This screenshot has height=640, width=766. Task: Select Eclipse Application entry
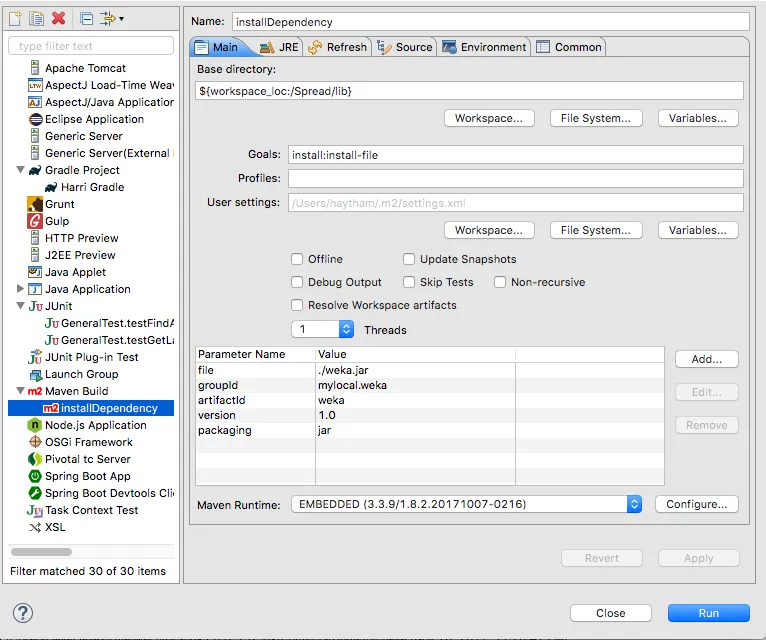pos(86,119)
